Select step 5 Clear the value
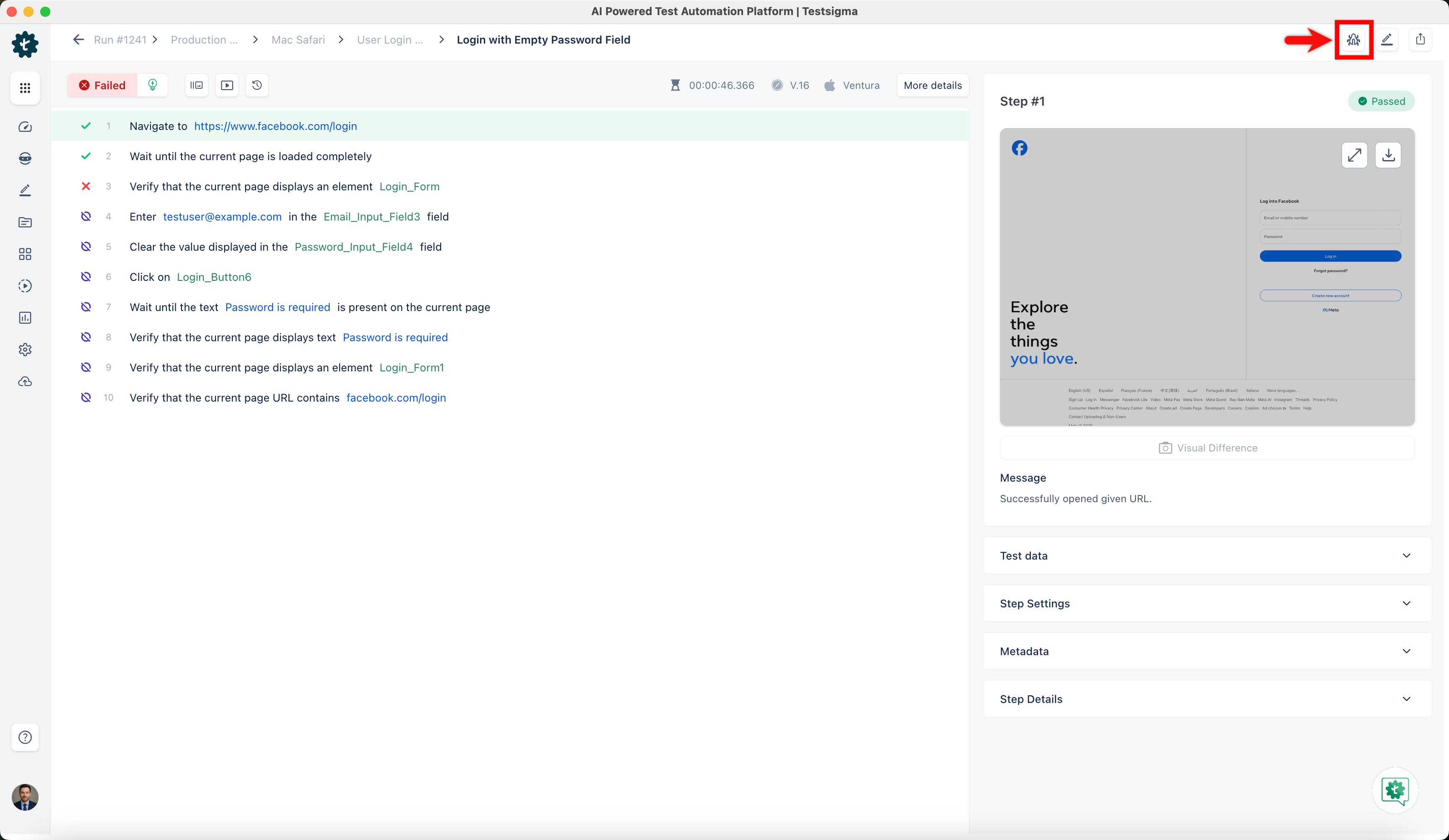Screen dimensions: 1449x840 [509, 246]
